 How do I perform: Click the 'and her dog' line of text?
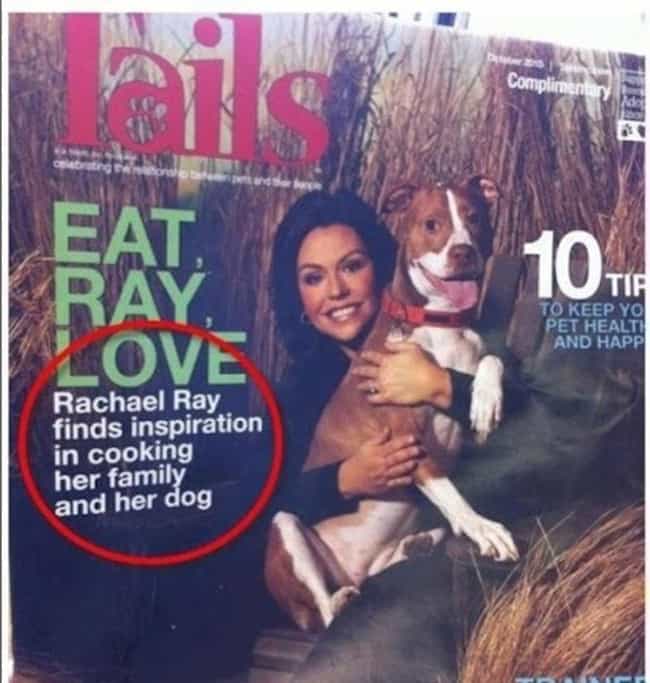(x=133, y=501)
